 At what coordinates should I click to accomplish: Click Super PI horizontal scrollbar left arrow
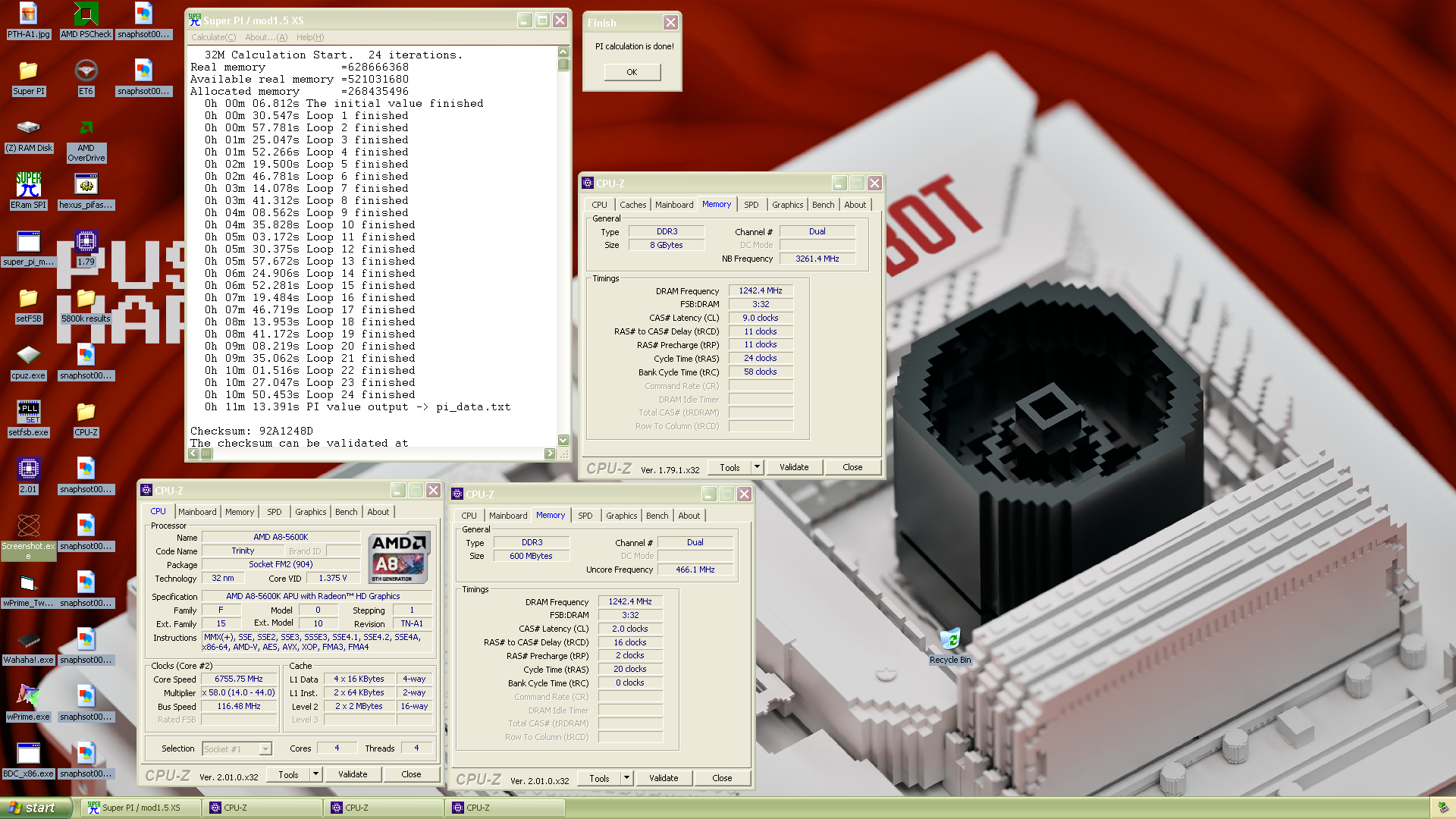(x=193, y=453)
